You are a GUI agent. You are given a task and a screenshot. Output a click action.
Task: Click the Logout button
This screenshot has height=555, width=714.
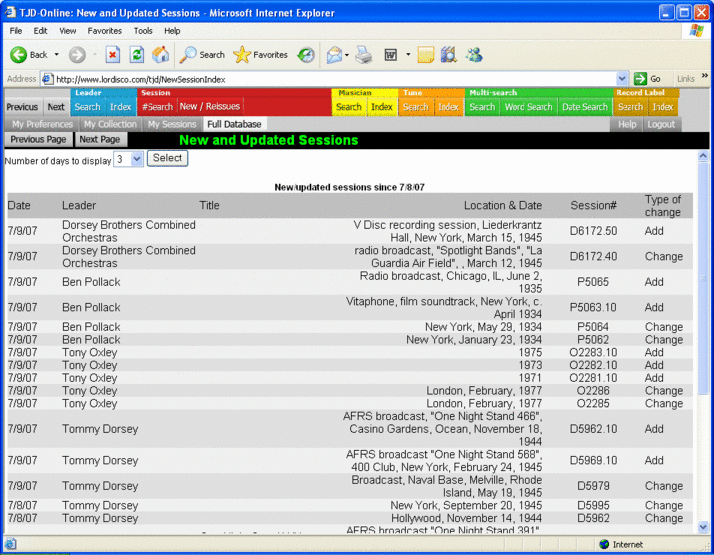(661, 124)
